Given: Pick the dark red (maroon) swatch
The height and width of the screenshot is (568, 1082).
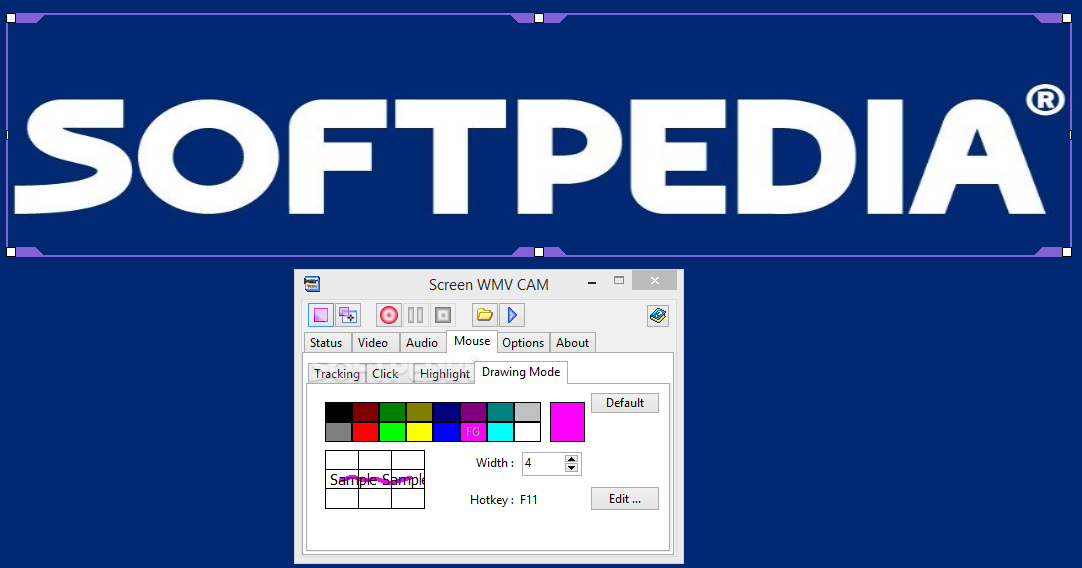Looking at the screenshot, I should (x=366, y=412).
